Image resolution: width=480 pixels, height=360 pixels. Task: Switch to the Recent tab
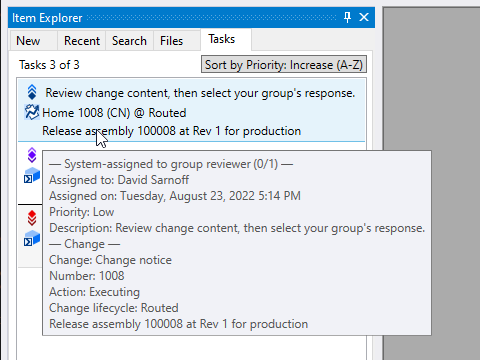click(x=82, y=41)
